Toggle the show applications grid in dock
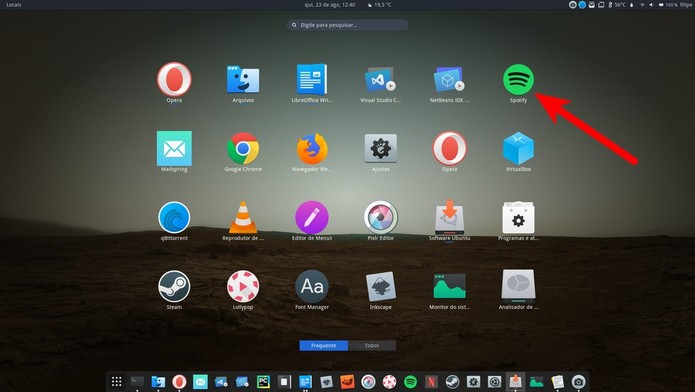 [117, 382]
